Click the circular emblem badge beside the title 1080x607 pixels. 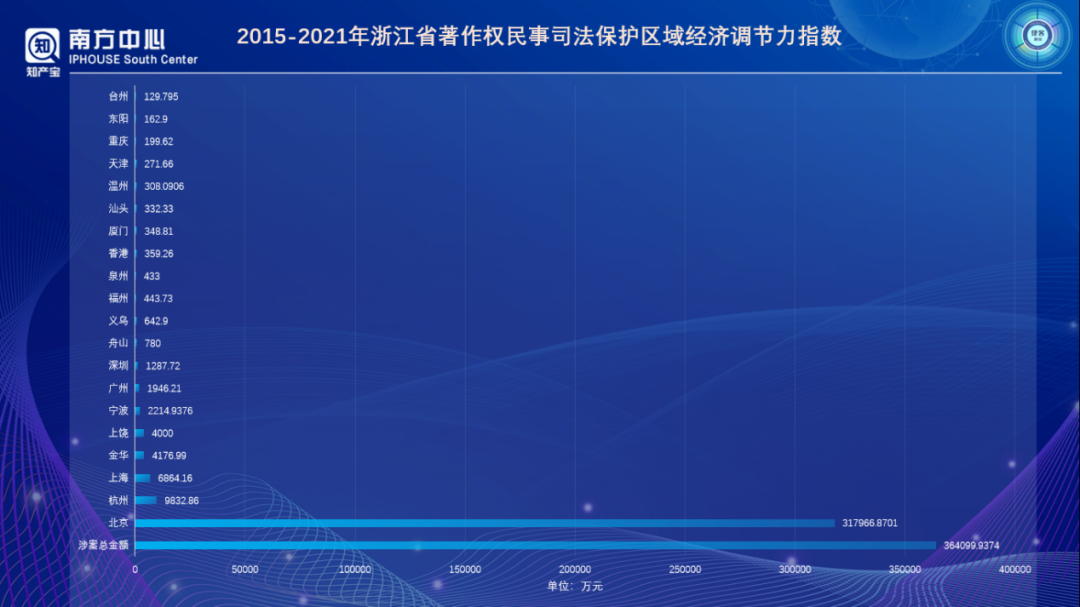click(1037, 36)
